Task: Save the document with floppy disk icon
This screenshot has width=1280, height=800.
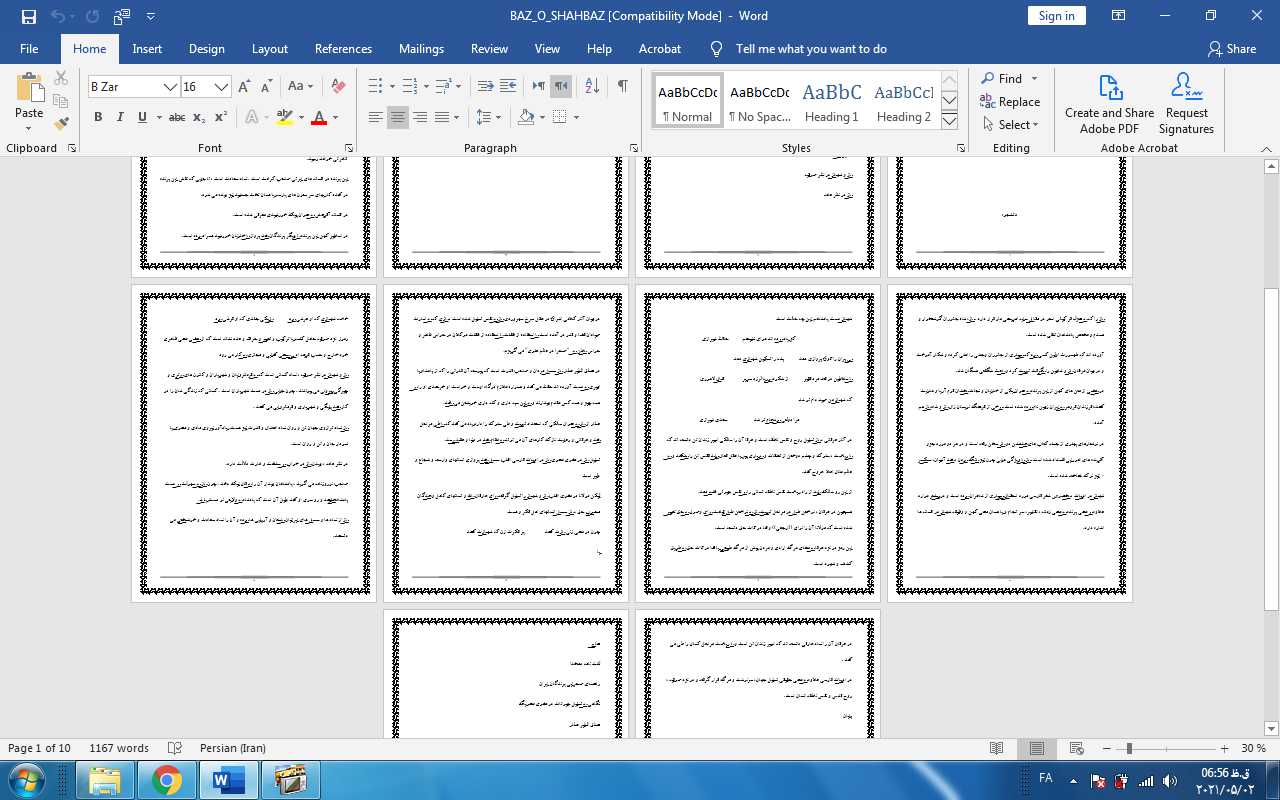Action: [x=28, y=16]
